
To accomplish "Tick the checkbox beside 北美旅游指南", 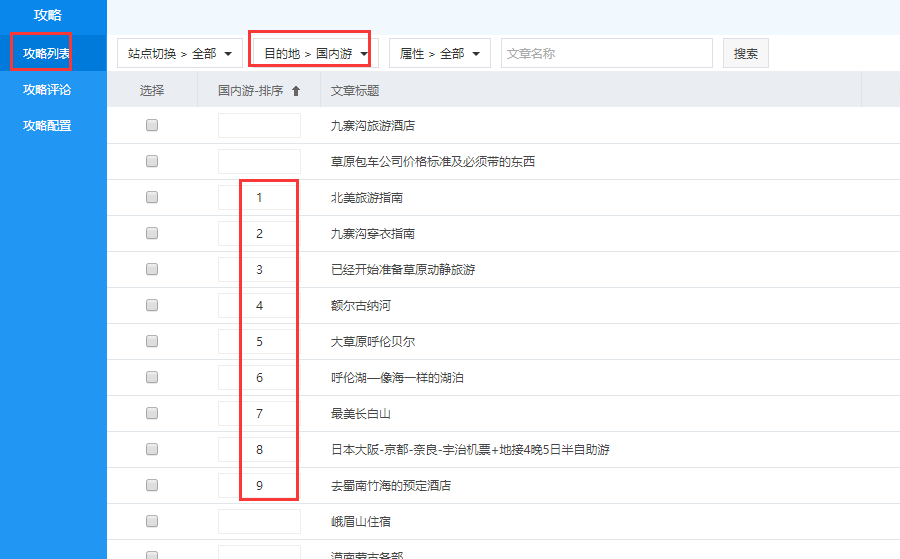I will pyautogui.click(x=152, y=198).
